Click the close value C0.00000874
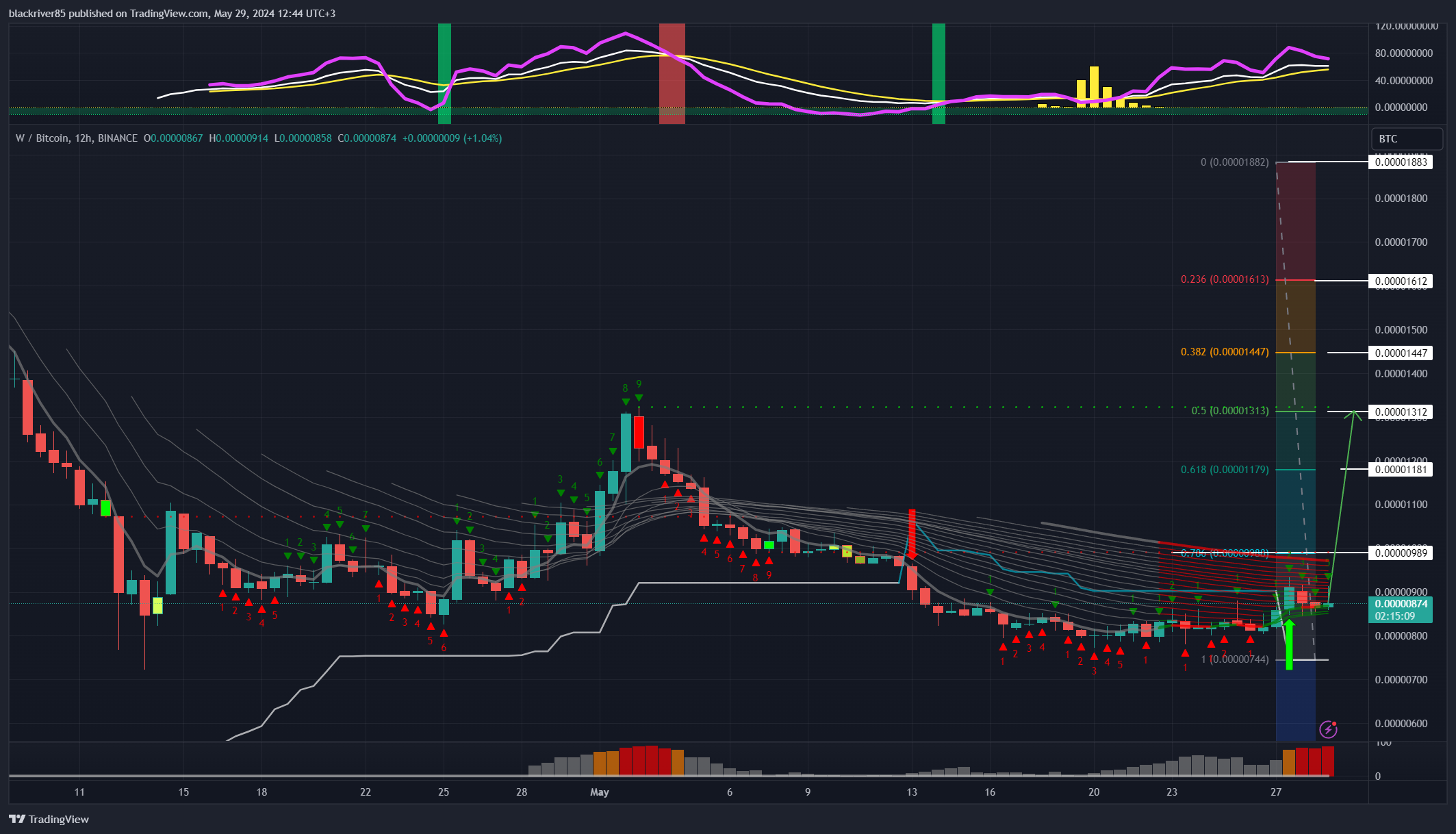 [x=367, y=138]
